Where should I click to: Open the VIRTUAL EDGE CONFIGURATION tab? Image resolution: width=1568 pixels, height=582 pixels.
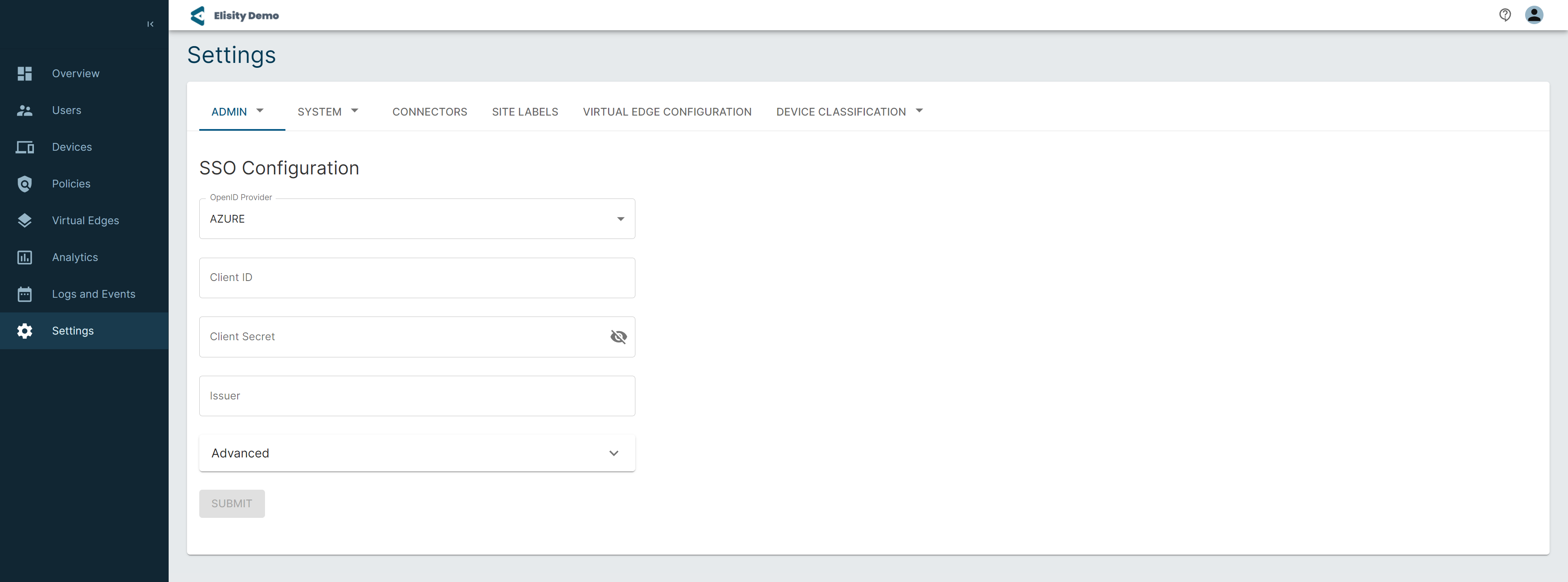(x=667, y=112)
